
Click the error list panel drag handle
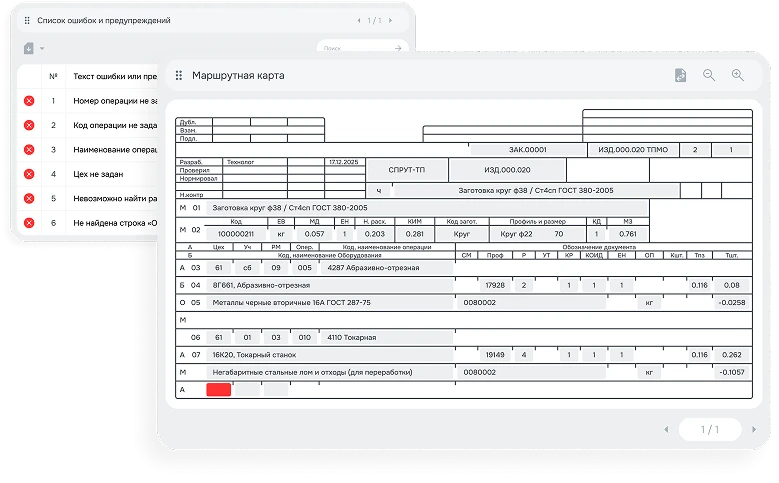(26, 20)
